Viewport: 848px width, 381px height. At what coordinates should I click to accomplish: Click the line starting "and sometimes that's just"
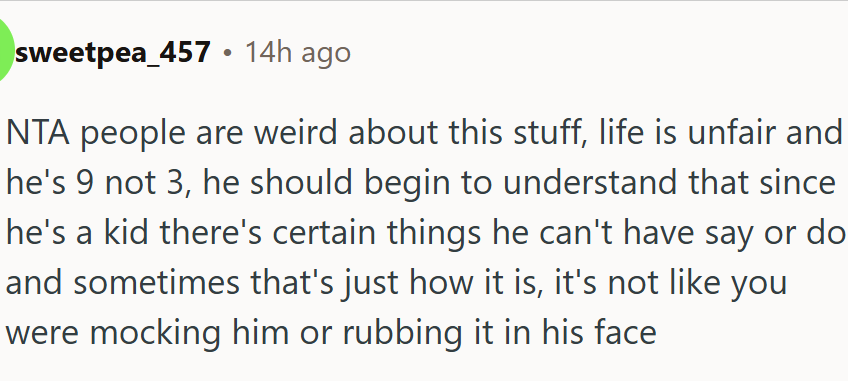(396, 284)
